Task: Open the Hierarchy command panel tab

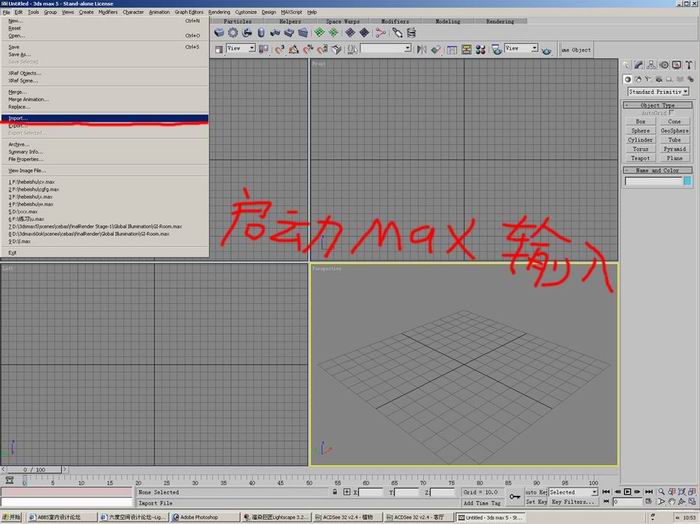Action: pos(651,65)
